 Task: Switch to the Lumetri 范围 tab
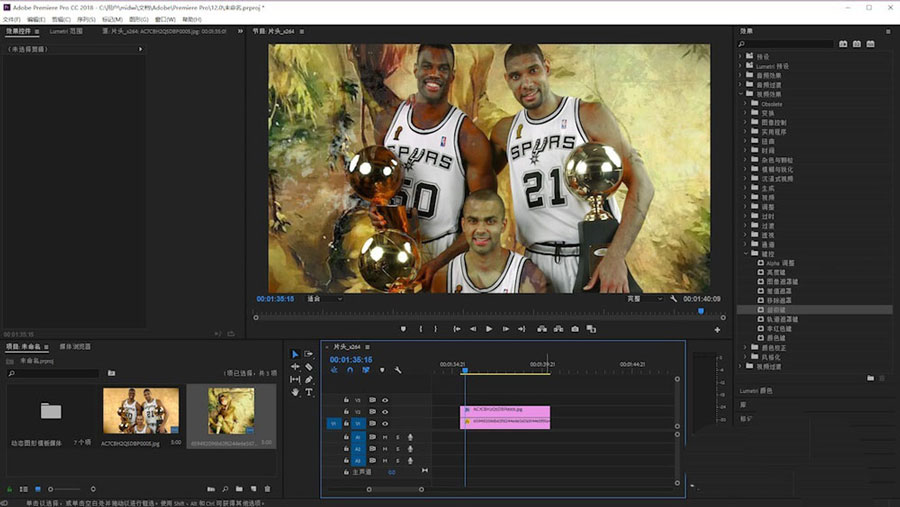(67, 31)
